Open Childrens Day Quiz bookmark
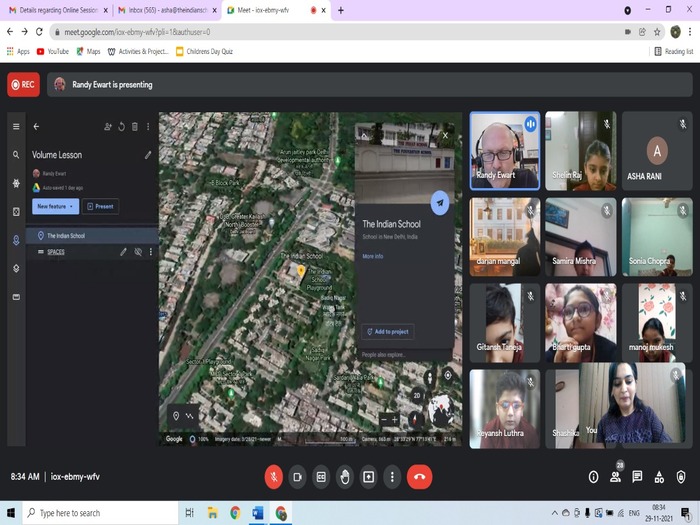This screenshot has height=525, width=700. 205,51
